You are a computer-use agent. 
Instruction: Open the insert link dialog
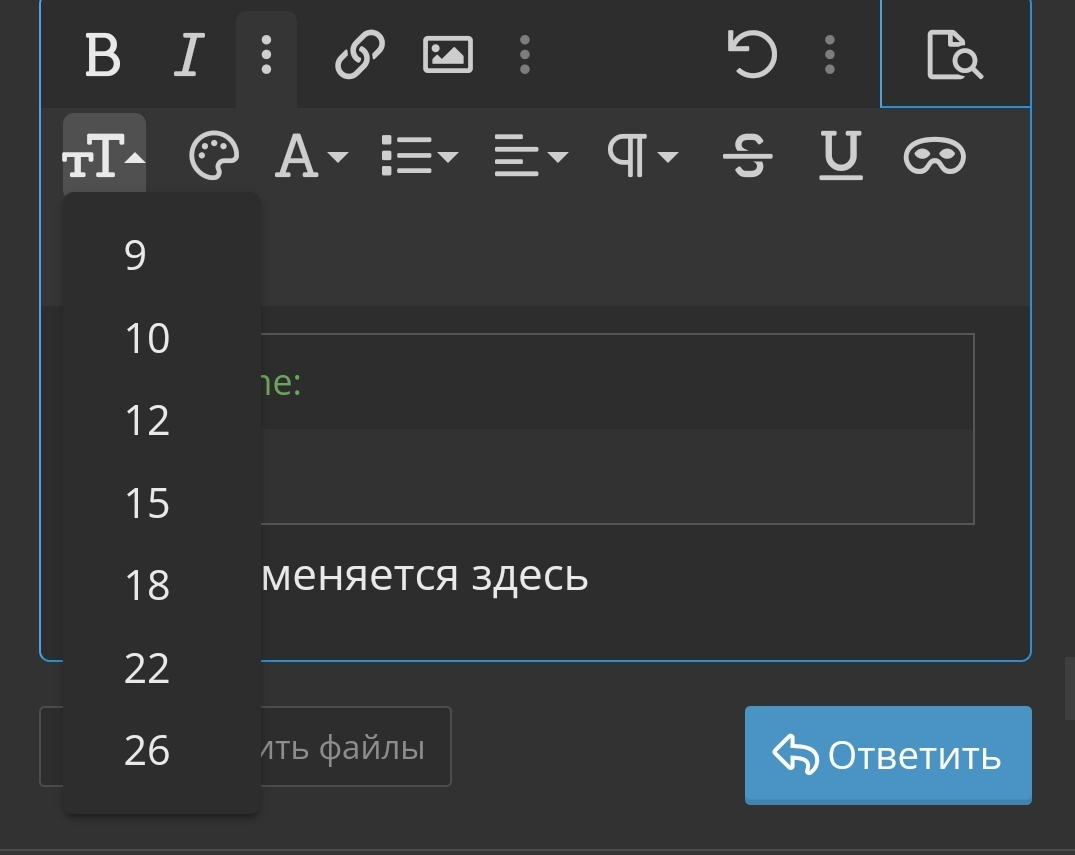click(x=359, y=54)
